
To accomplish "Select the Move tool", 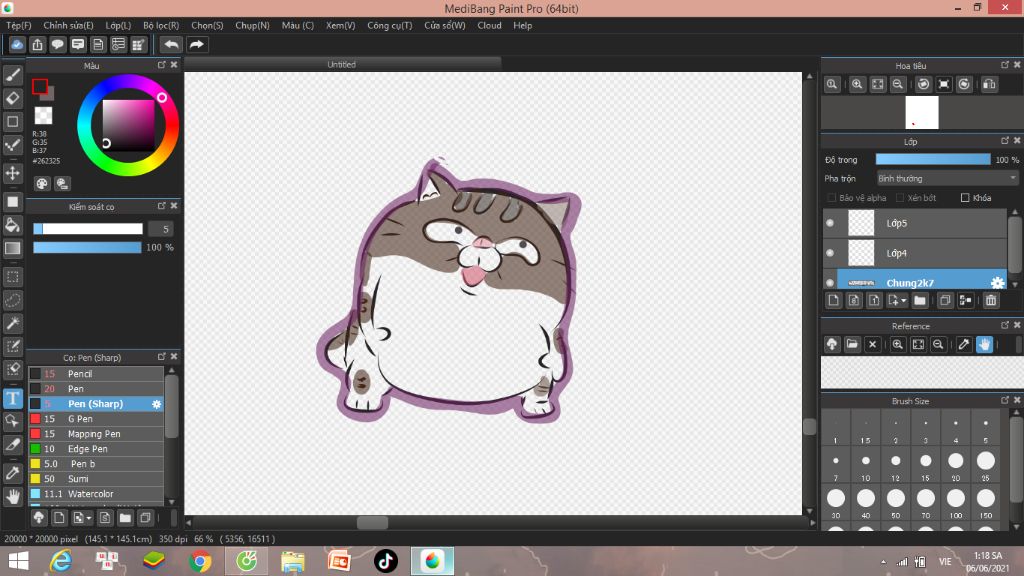I will click(x=12, y=173).
